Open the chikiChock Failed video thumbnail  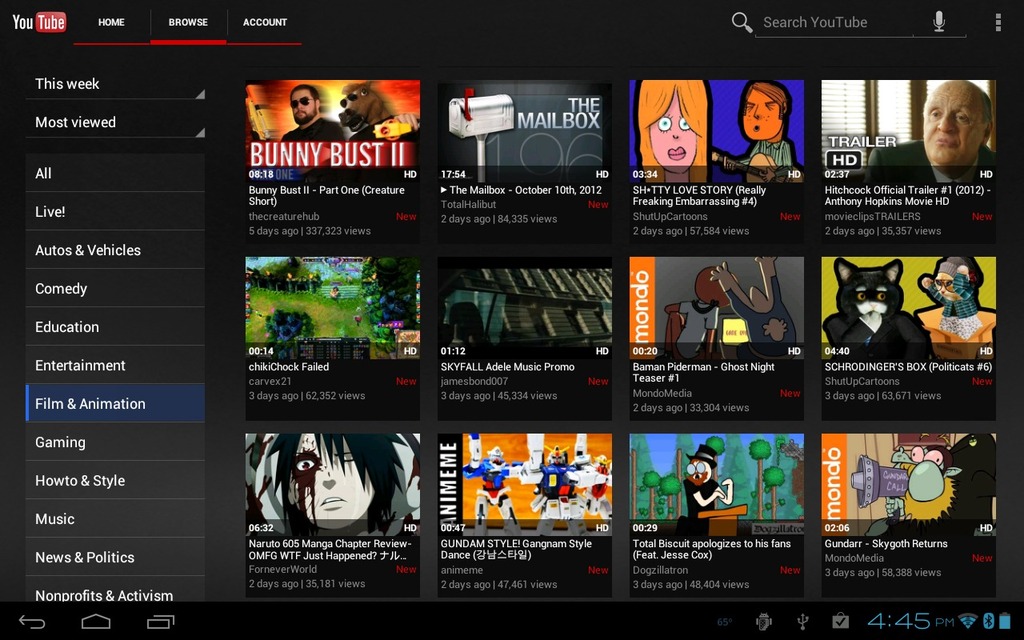[x=332, y=308]
